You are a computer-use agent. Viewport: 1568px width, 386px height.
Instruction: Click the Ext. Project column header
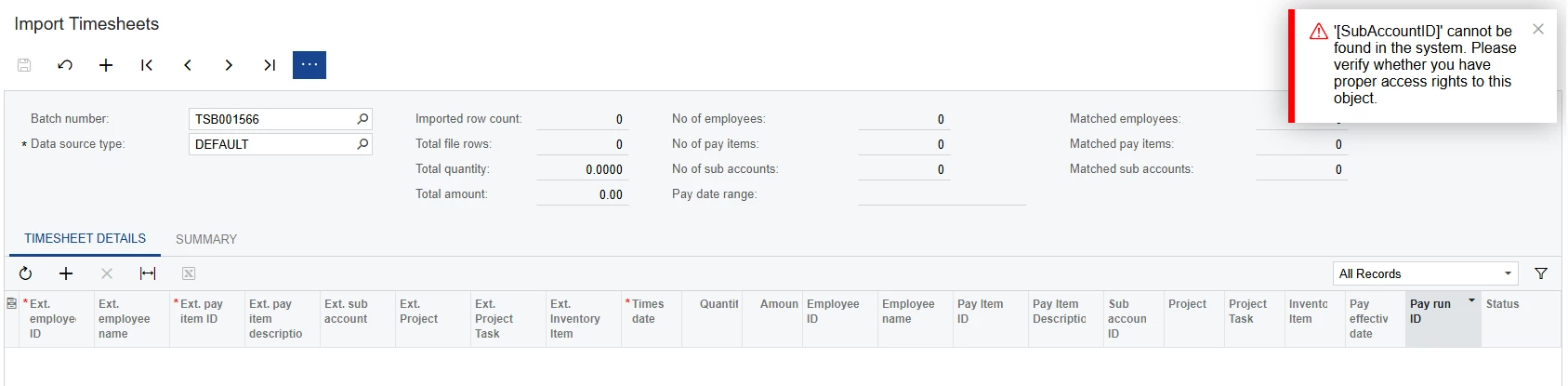[x=433, y=319]
